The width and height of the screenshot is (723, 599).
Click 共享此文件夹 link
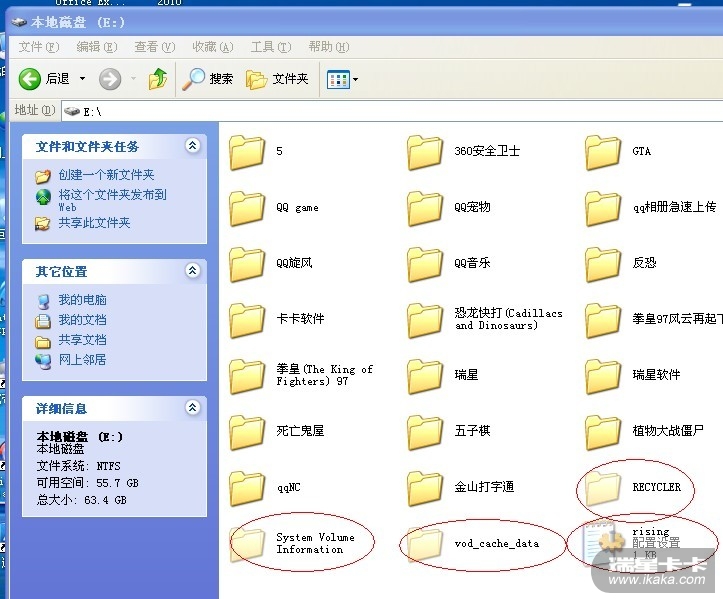click(x=94, y=223)
